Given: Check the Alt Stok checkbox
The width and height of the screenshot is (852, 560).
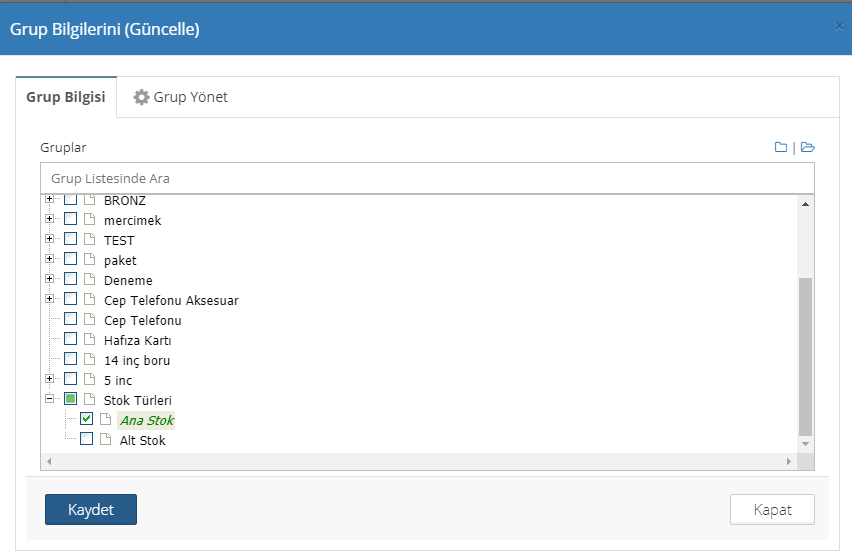Looking at the screenshot, I should point(86,440).
